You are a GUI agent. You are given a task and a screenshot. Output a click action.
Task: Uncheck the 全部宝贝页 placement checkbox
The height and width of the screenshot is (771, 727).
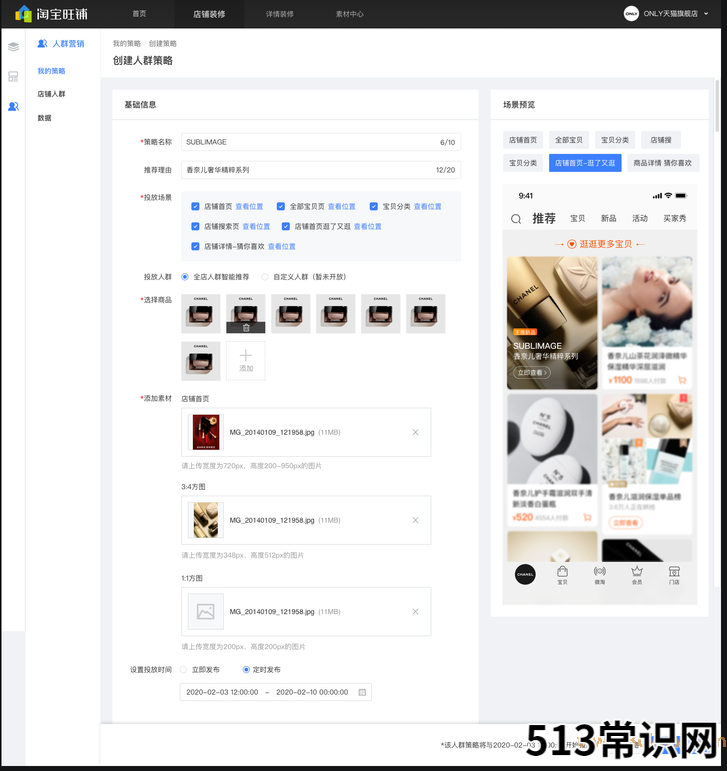click(x=281, y=207)
